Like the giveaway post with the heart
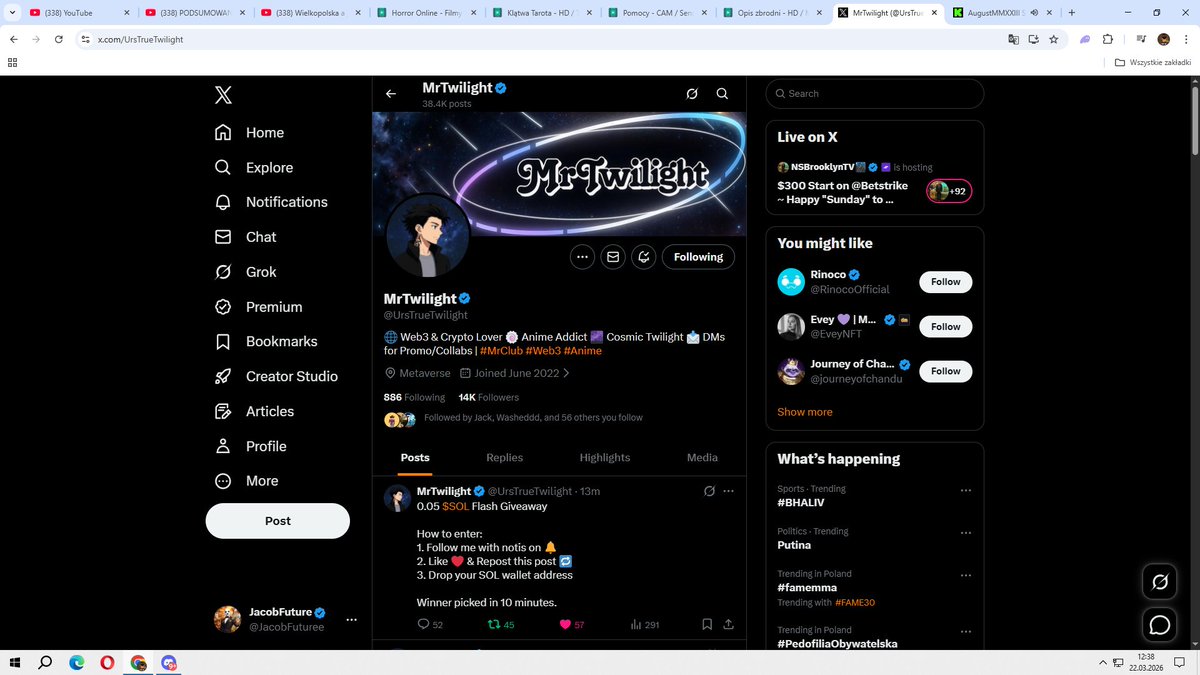1200x675 pixels. tap(563, 624)
